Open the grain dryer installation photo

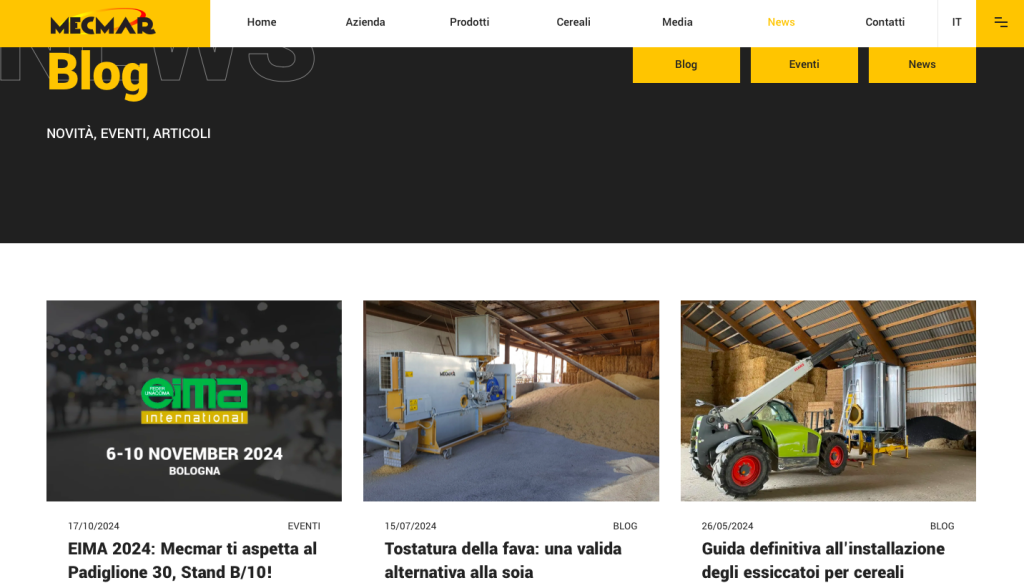click(828, 401)
